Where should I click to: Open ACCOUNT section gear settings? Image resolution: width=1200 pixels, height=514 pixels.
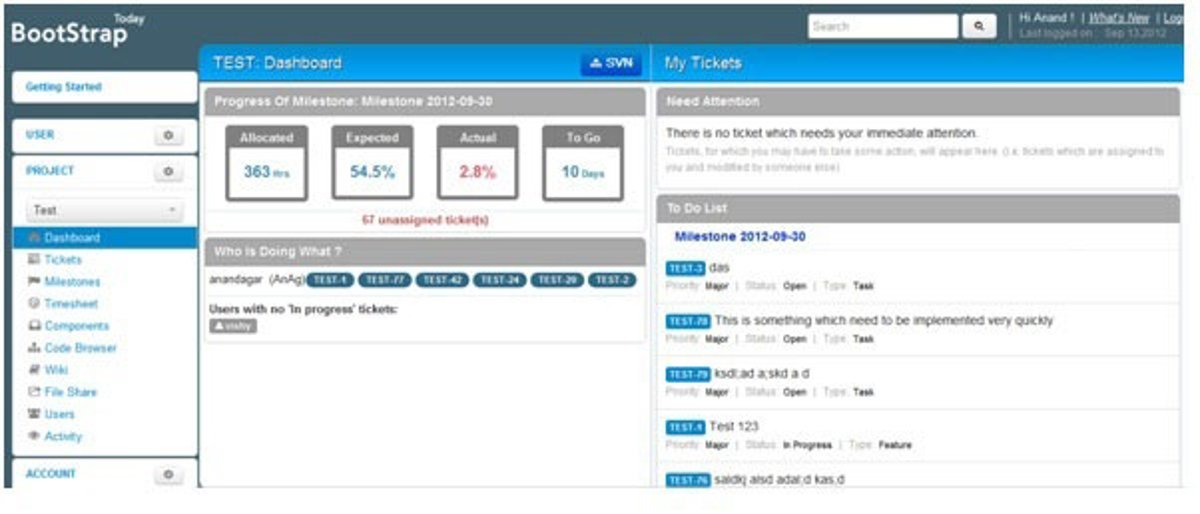pyautogui.click(x=168, y=474)
